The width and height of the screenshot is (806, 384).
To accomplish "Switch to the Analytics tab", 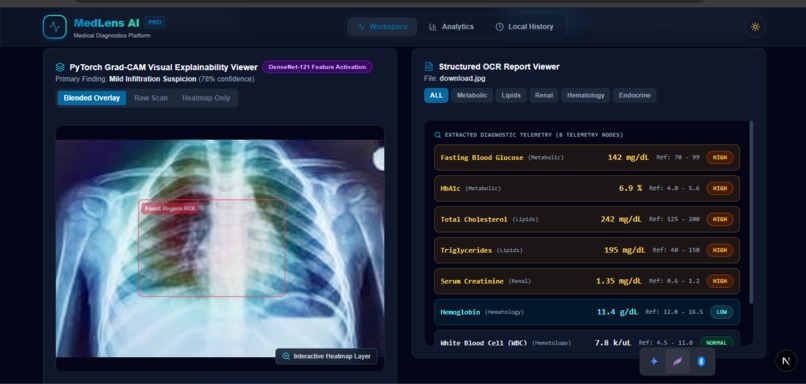I will [451, 27].
